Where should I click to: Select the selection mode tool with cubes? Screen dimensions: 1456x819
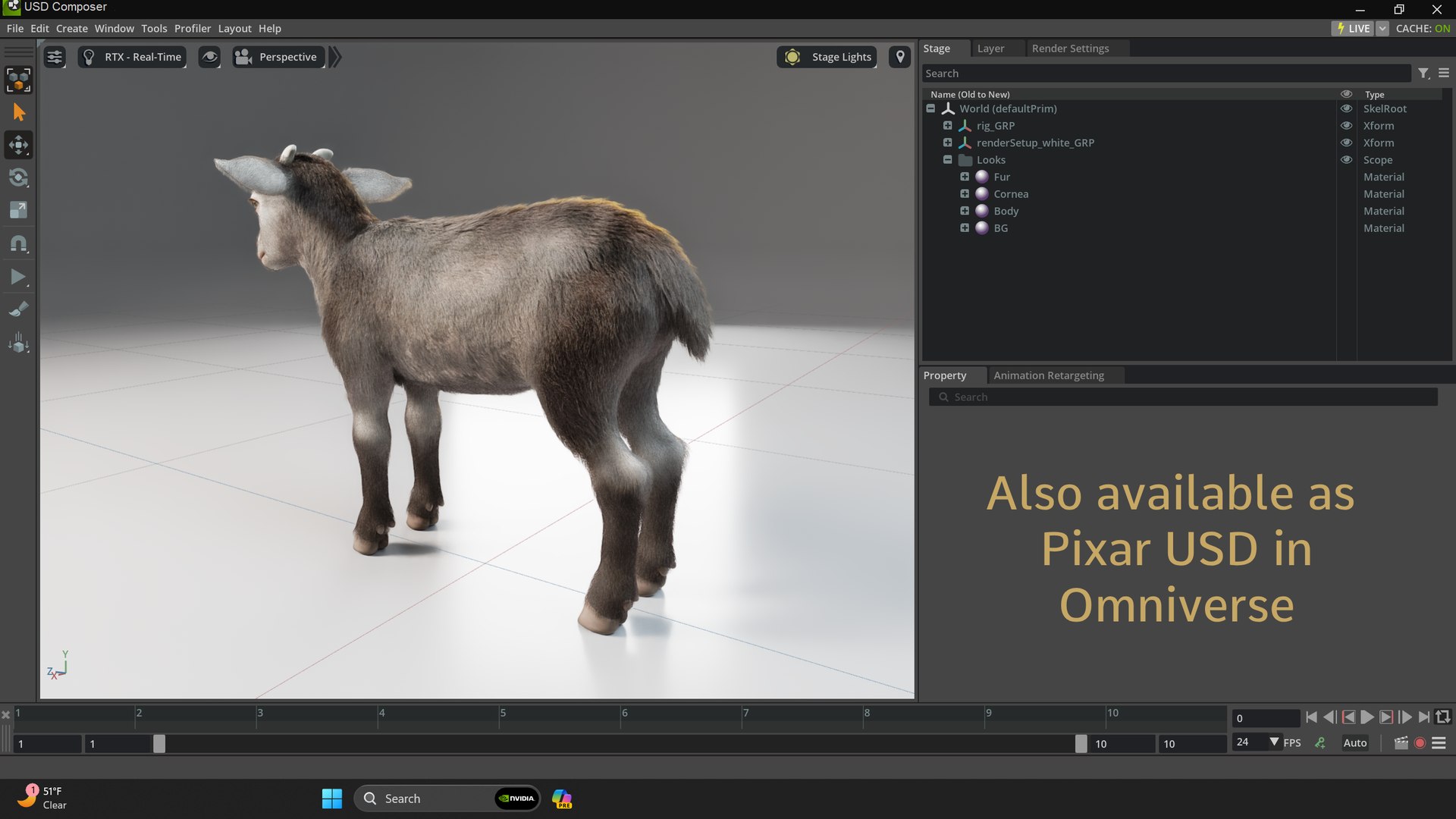(x=18, y=80)
